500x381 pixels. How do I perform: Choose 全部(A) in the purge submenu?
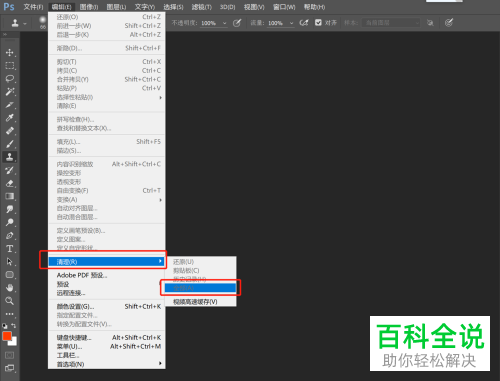200,288
